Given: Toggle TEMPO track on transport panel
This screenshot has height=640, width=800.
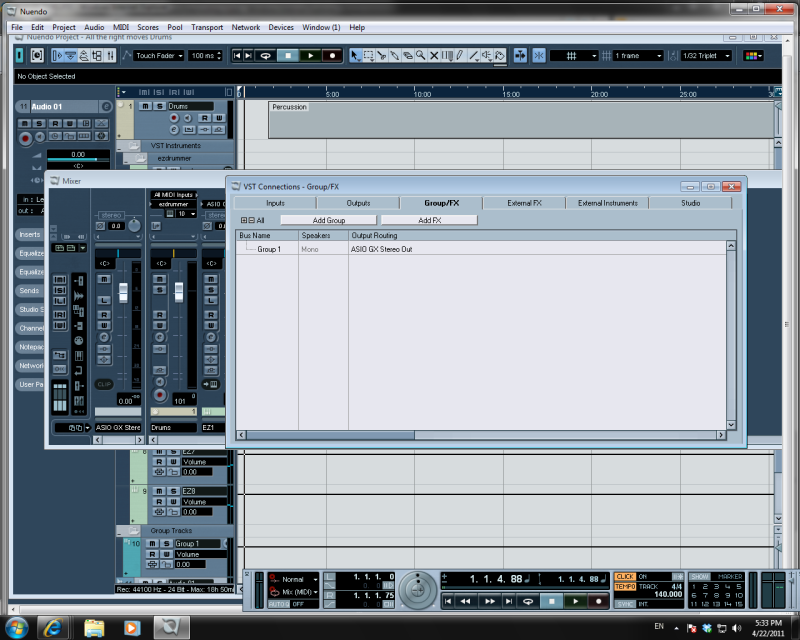Looking at the screenshot, I should click(x=624, y=586).
